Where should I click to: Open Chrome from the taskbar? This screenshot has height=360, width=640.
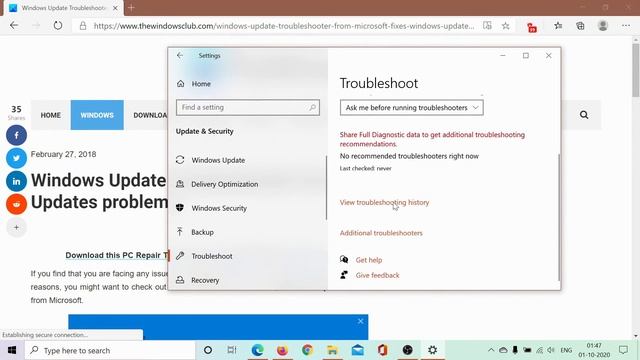point(307,350)
